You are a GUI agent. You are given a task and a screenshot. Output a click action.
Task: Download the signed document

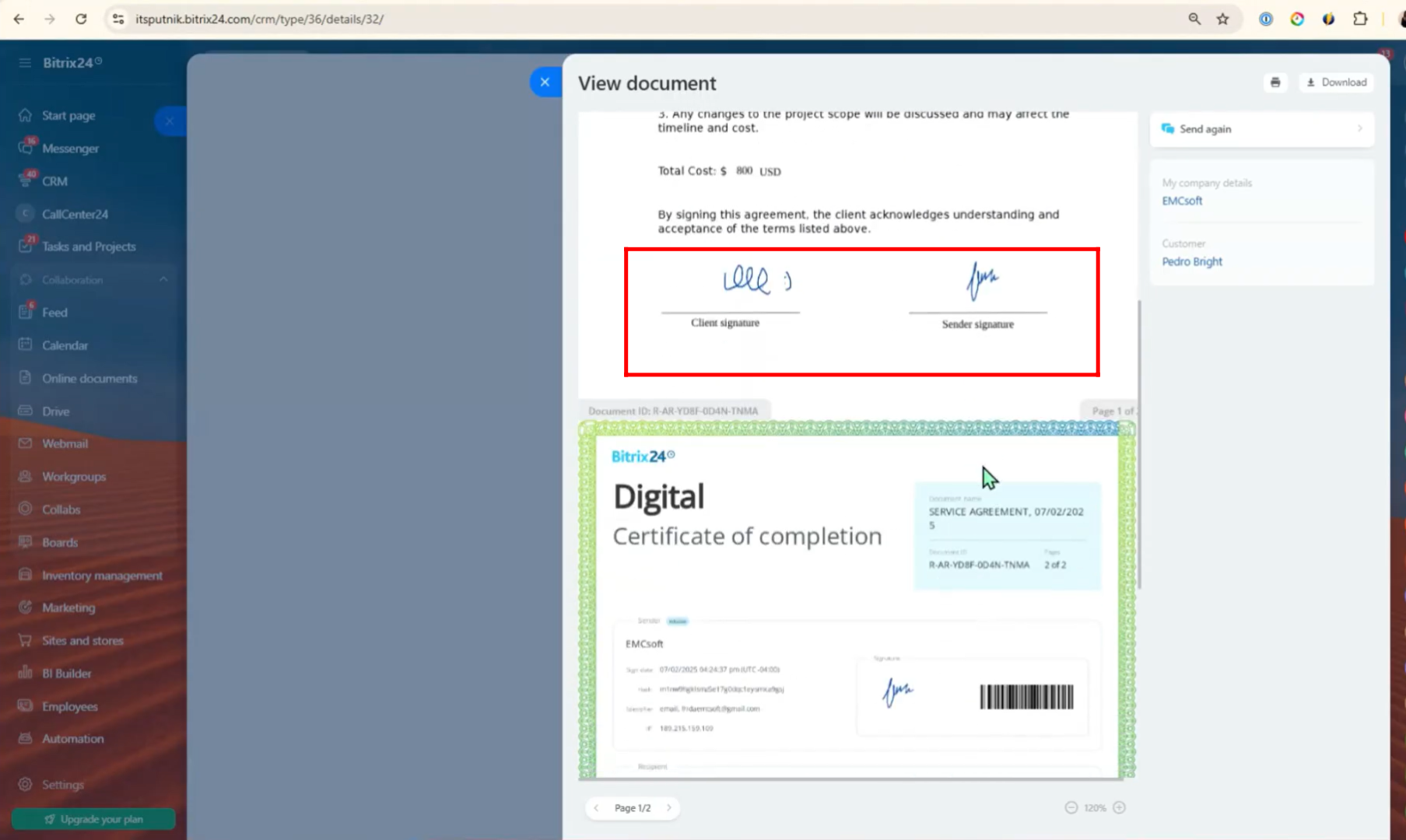click(1336, 82)
